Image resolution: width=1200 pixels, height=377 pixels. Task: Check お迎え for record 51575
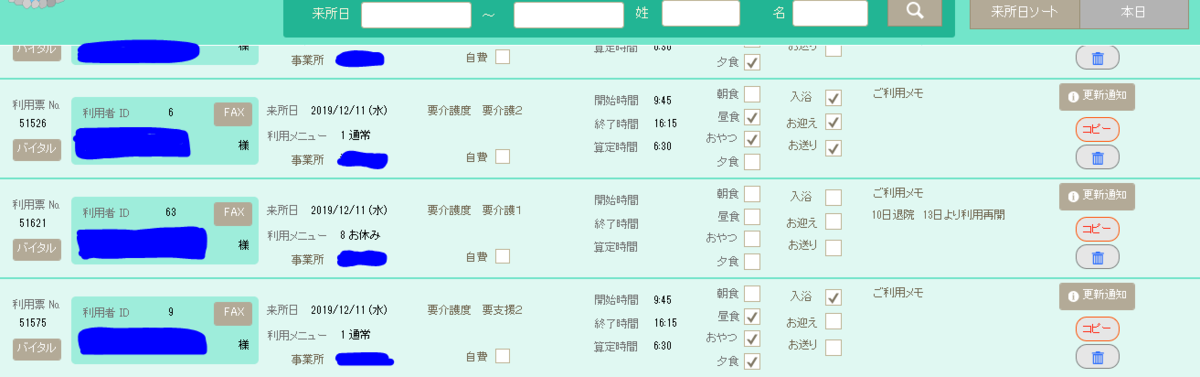pyautogui.click(x=833, y=322)
